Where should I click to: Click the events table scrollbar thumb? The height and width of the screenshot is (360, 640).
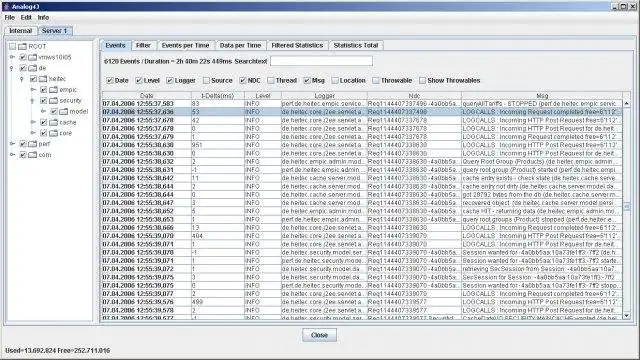coord(627,207)
